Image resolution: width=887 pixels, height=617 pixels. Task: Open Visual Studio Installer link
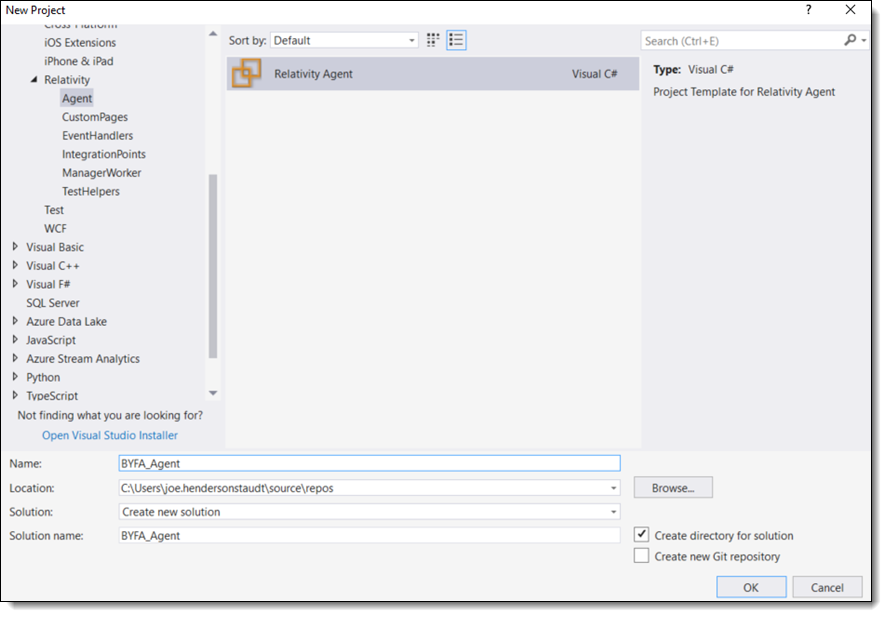[110, 435]
